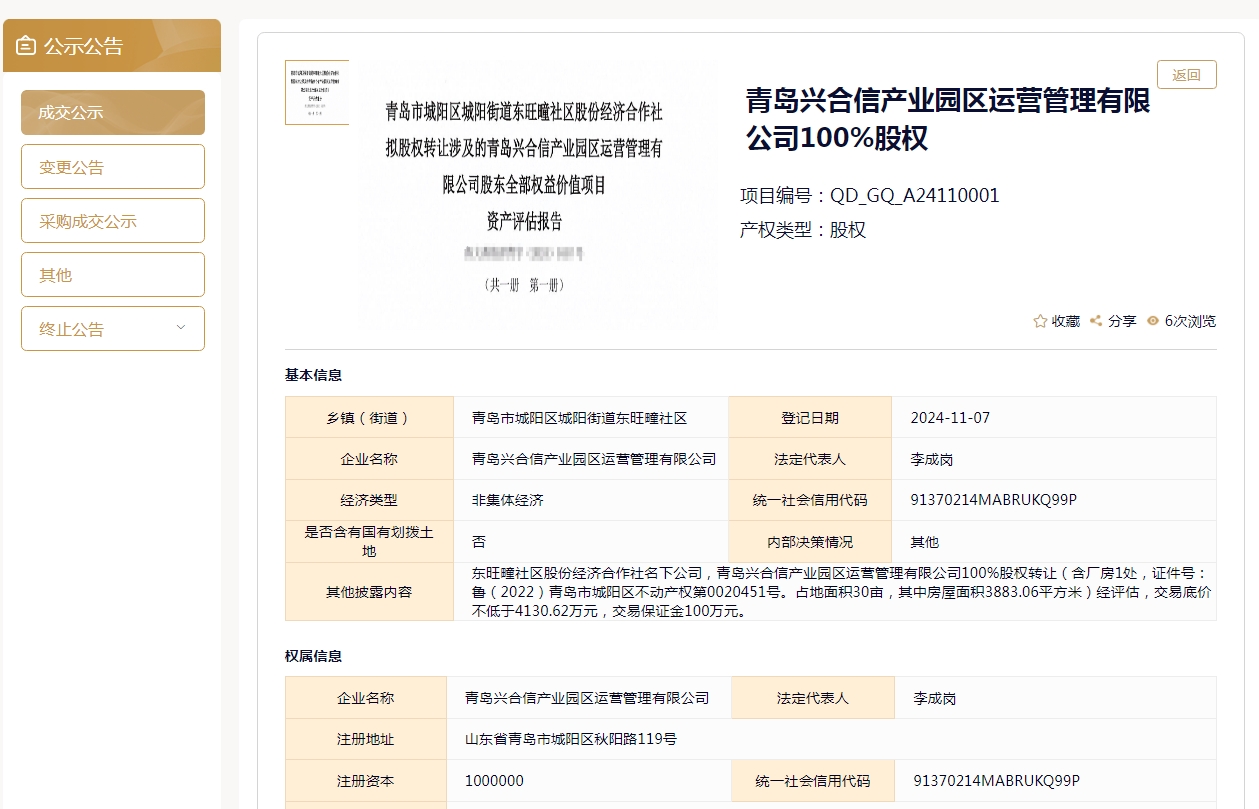
Task: Click the share icon beside 分享
Action: (x=1096, y=321)
